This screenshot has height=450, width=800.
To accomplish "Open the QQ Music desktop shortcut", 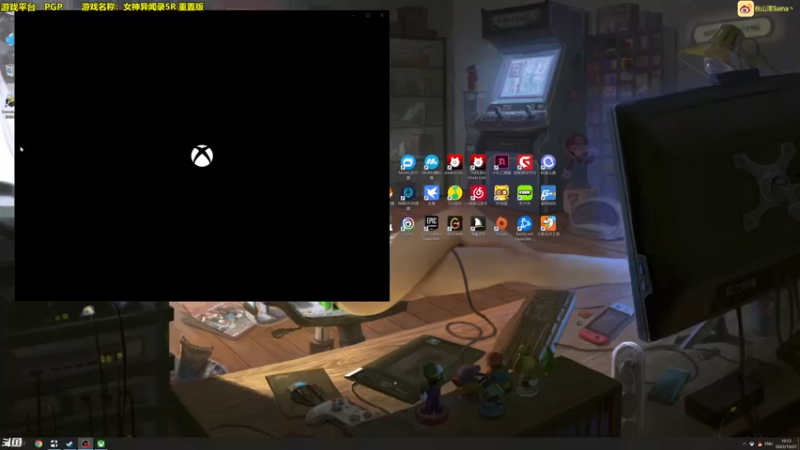I will (455, 193).
